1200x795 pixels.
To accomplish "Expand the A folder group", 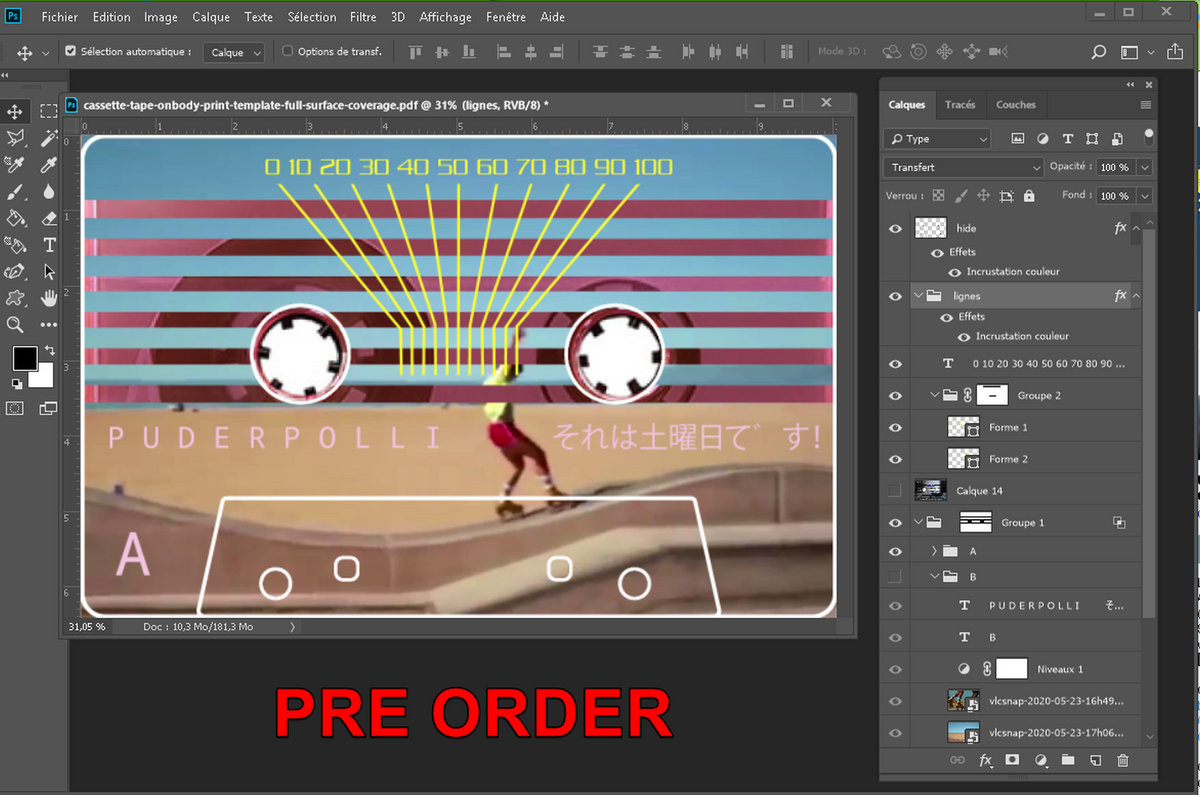I will click(934, 551).
